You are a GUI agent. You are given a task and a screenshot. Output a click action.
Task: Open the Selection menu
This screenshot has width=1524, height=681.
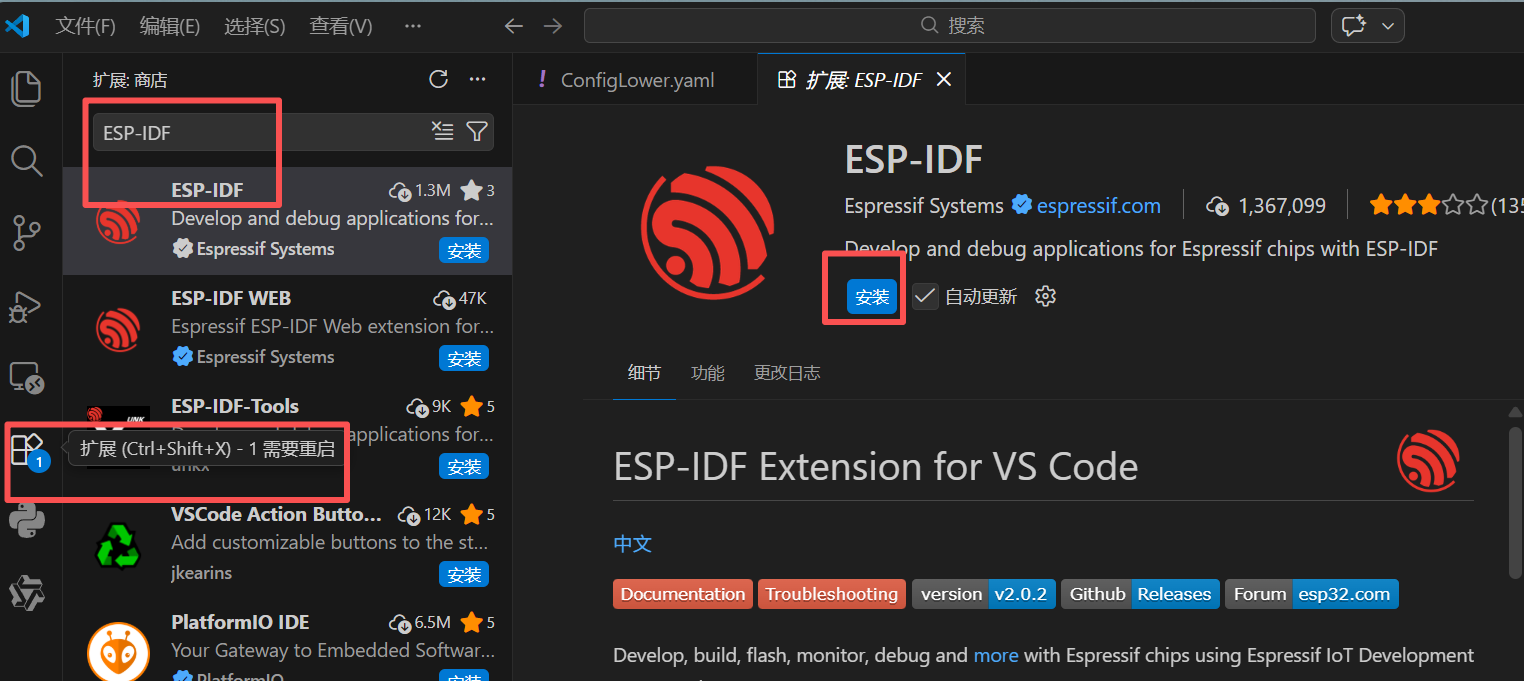pos(254,26)
